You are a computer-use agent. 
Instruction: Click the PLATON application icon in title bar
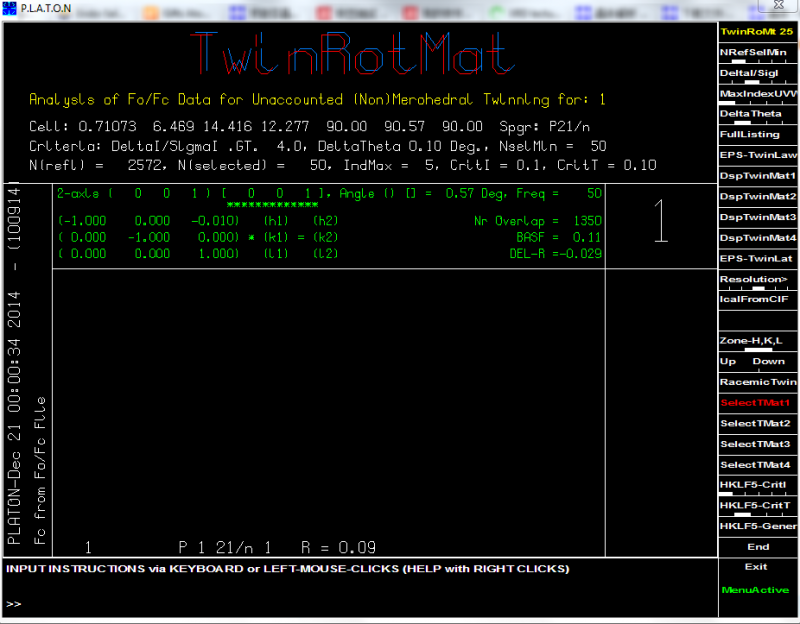coord(9,8)
